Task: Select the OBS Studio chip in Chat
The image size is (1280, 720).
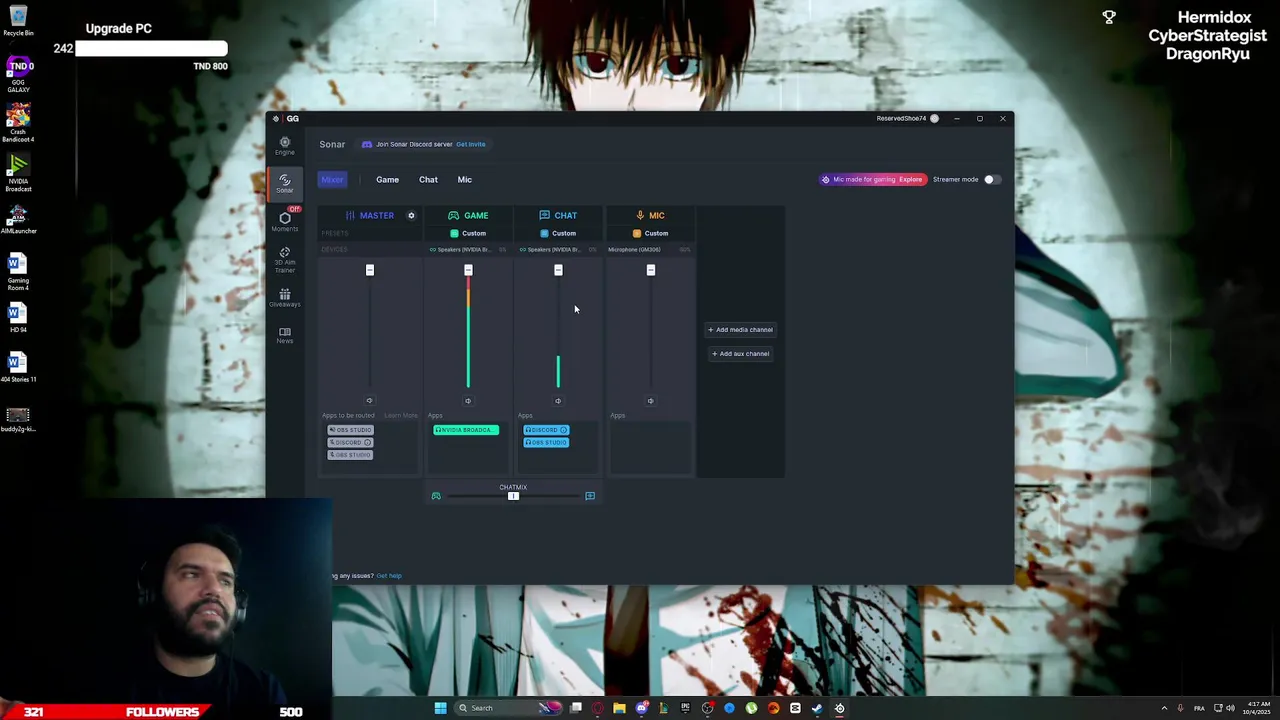Action: coord(546,442)
